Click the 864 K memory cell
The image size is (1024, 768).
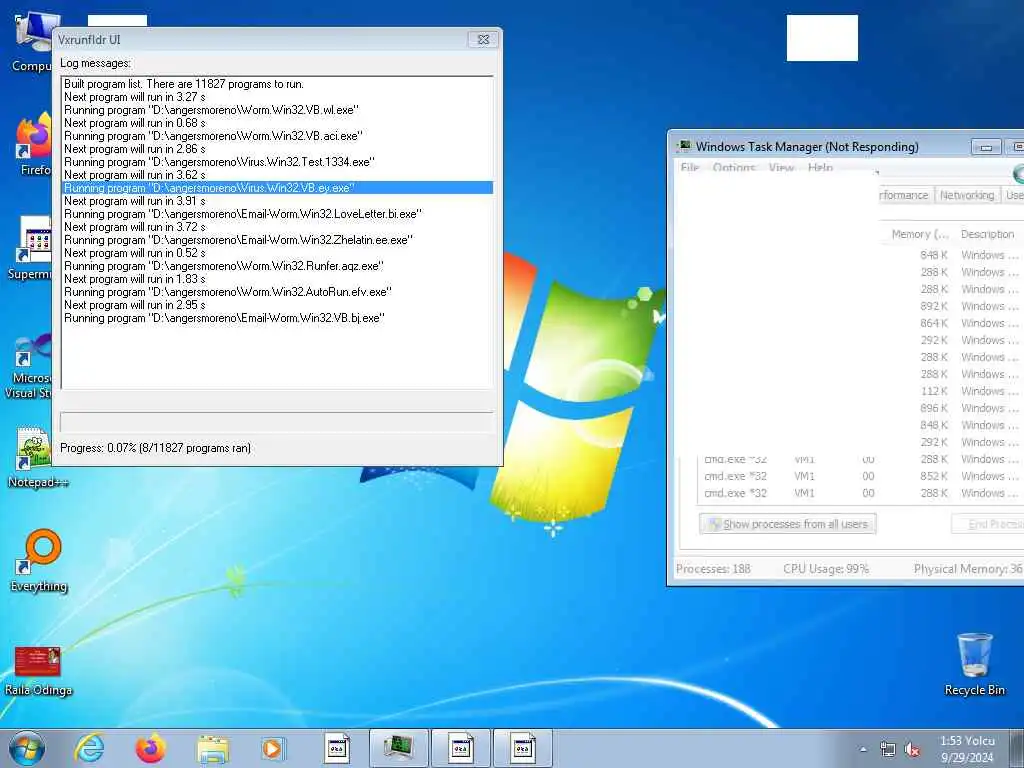tap(934, 323)
